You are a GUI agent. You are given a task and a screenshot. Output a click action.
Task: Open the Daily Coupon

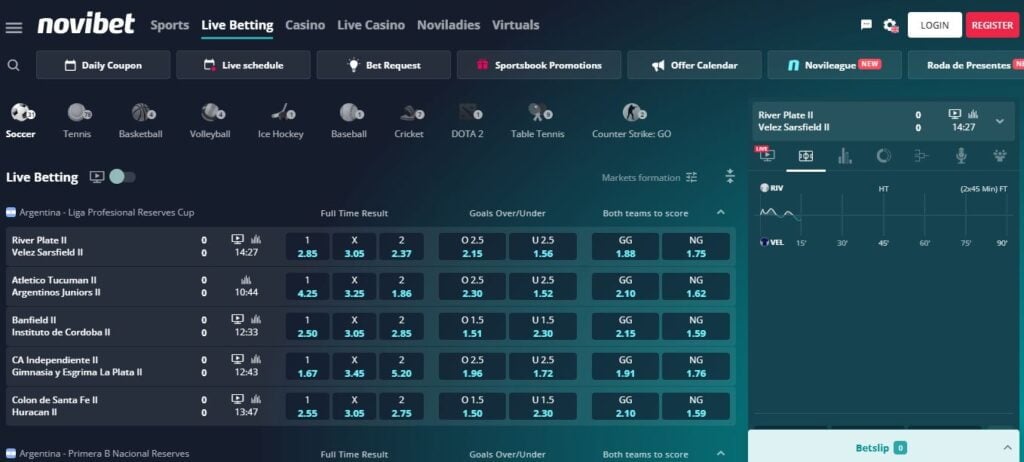coord(103,65)
